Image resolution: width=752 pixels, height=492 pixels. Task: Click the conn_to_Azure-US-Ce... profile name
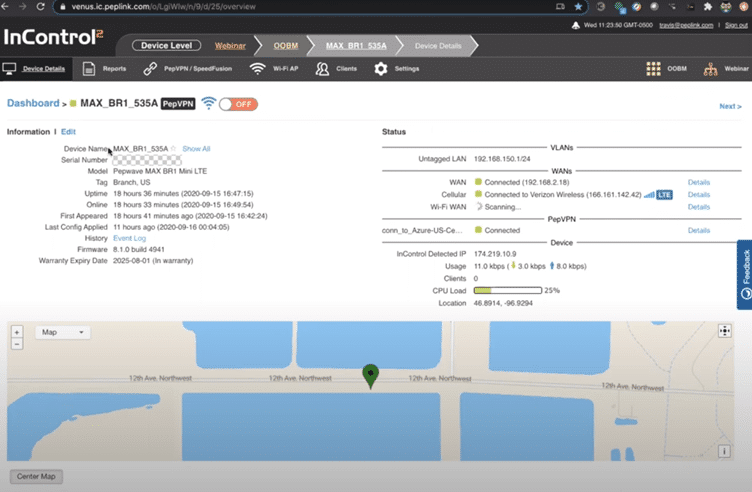coord(422,231)
